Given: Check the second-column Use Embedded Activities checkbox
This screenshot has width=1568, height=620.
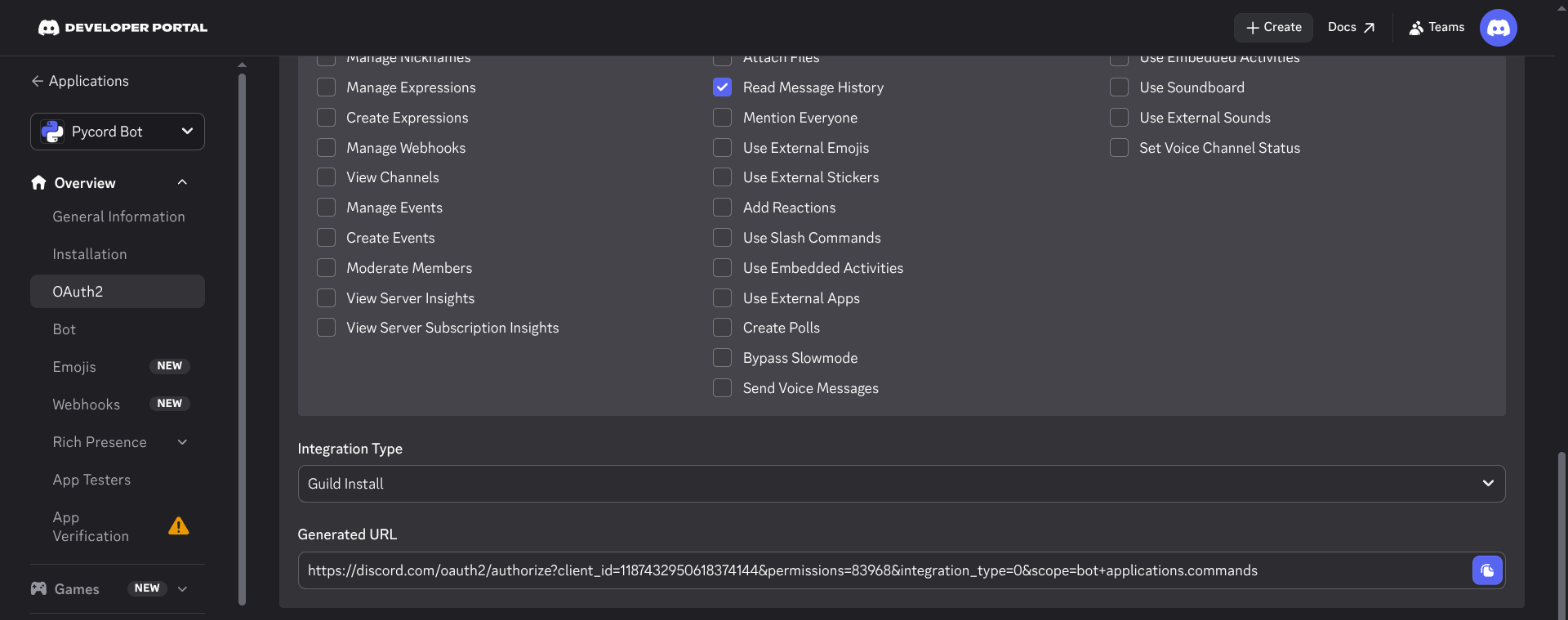Looking at the screenshot, I should point(722,267).
